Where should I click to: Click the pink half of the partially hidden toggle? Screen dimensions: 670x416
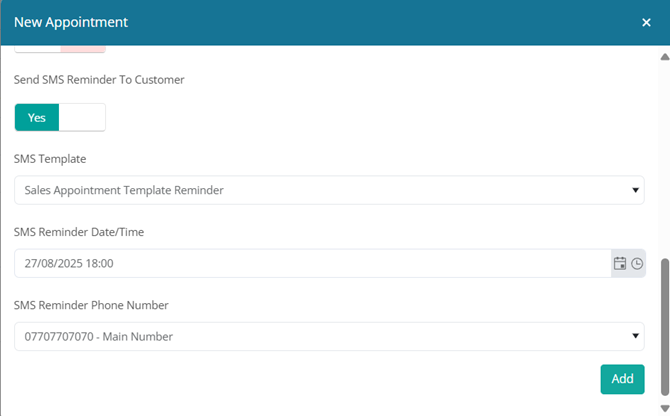tap(83, 49)
